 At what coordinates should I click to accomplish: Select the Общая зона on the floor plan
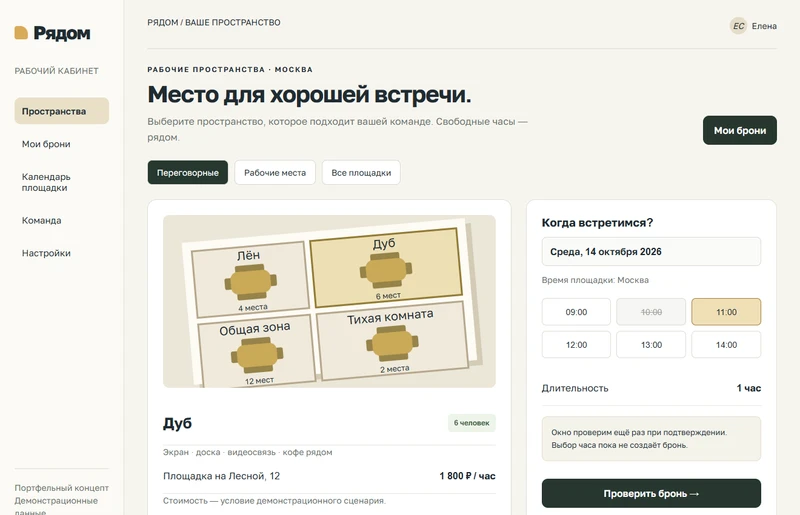point(257,352)
